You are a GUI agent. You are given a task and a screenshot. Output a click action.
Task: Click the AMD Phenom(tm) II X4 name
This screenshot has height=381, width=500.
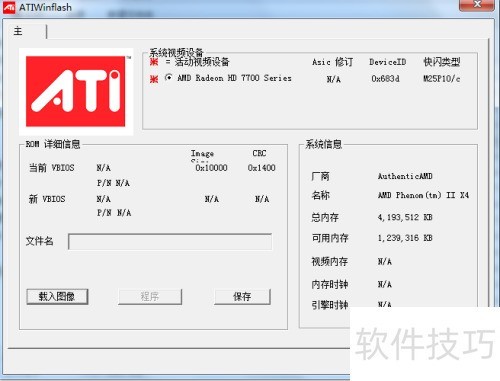point(423,195)
